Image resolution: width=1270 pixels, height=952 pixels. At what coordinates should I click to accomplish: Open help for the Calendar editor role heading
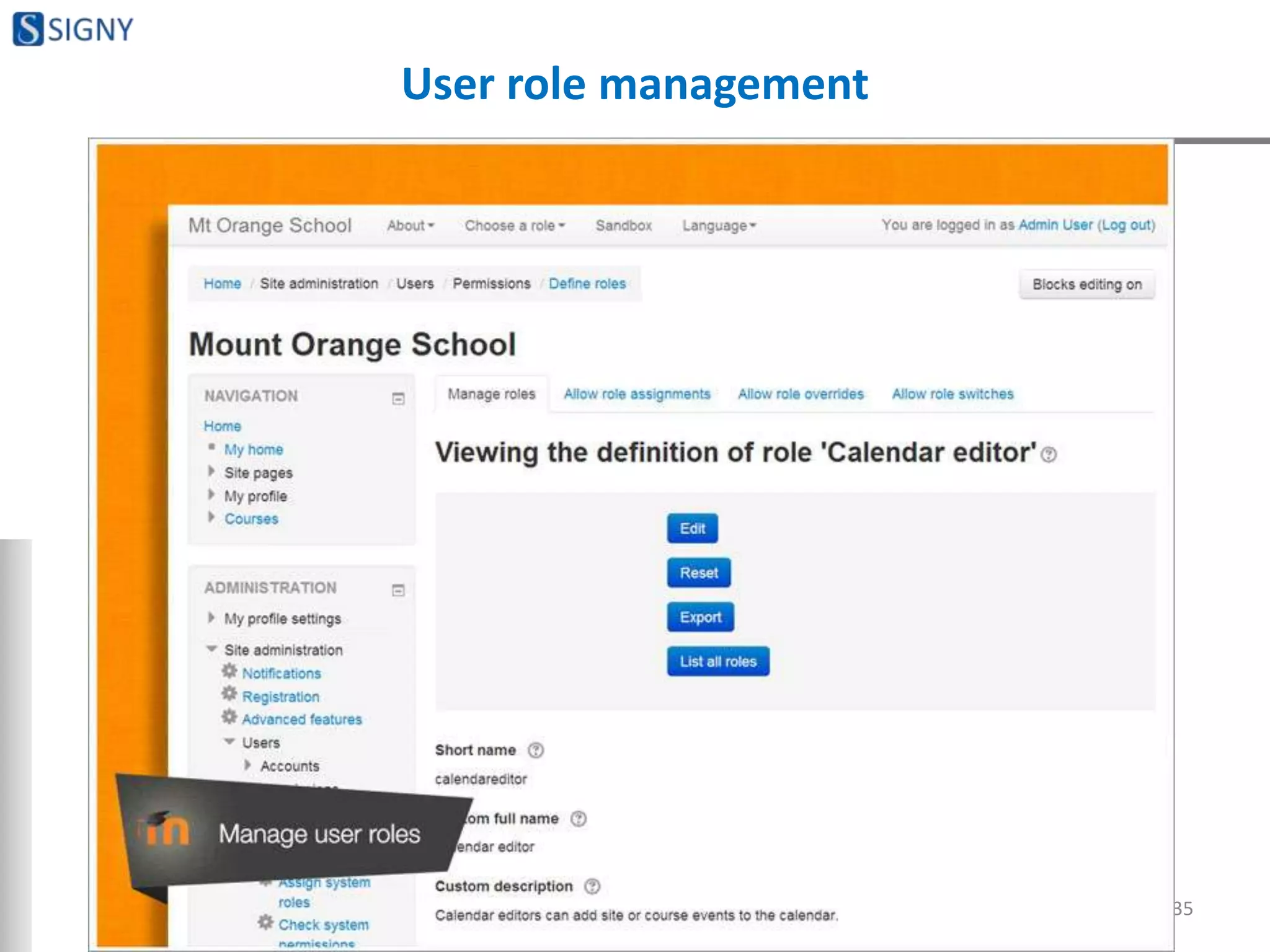[x=1049, y=455]
